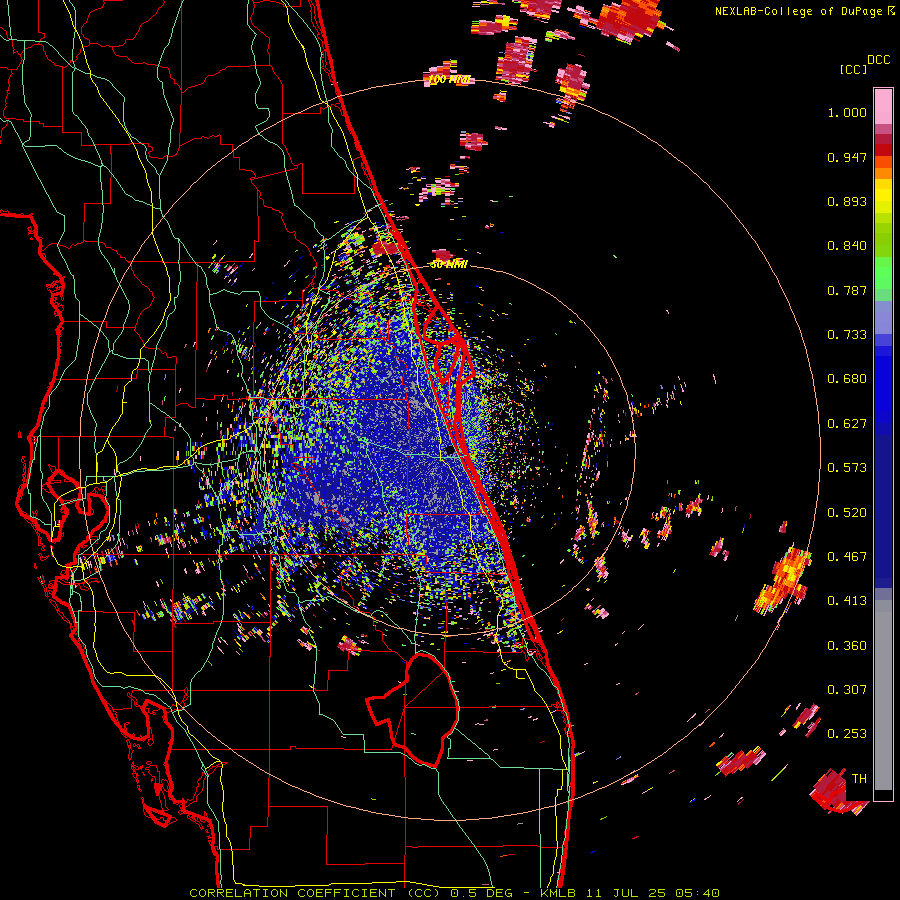Select the 0.733 scale value
The image size is (900, 900).
[x=847, y=335]
